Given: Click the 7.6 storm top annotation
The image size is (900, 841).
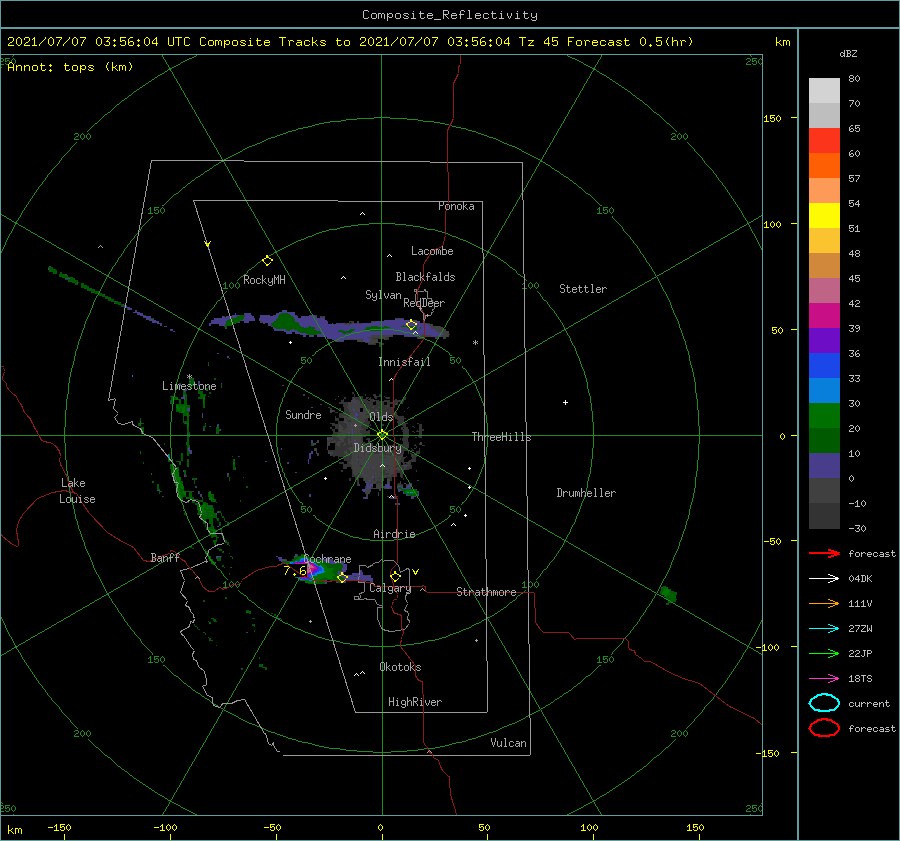Looking at the screenshot, I should [294, 571].
